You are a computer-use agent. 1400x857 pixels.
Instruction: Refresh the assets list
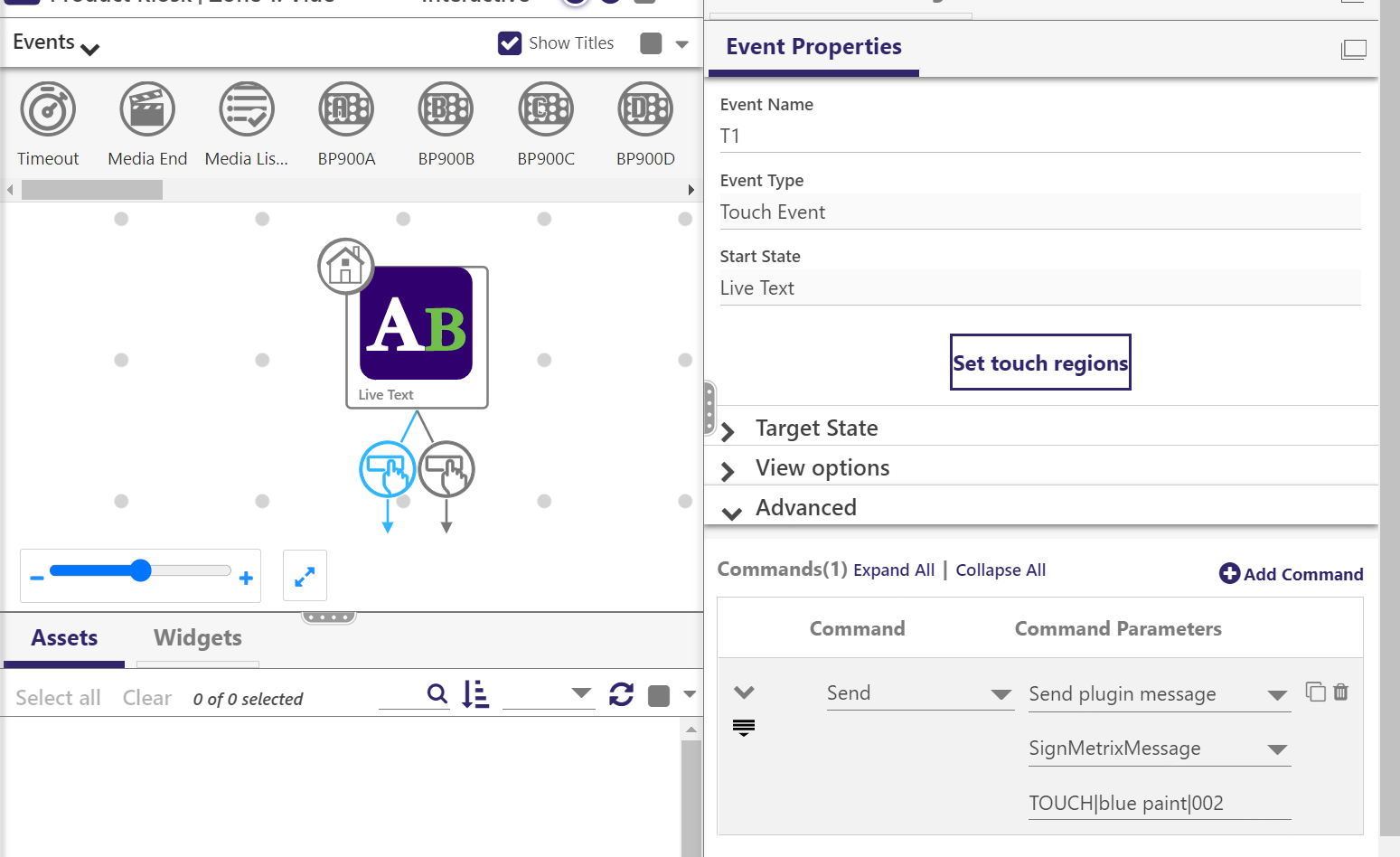(x=621, y=694)
